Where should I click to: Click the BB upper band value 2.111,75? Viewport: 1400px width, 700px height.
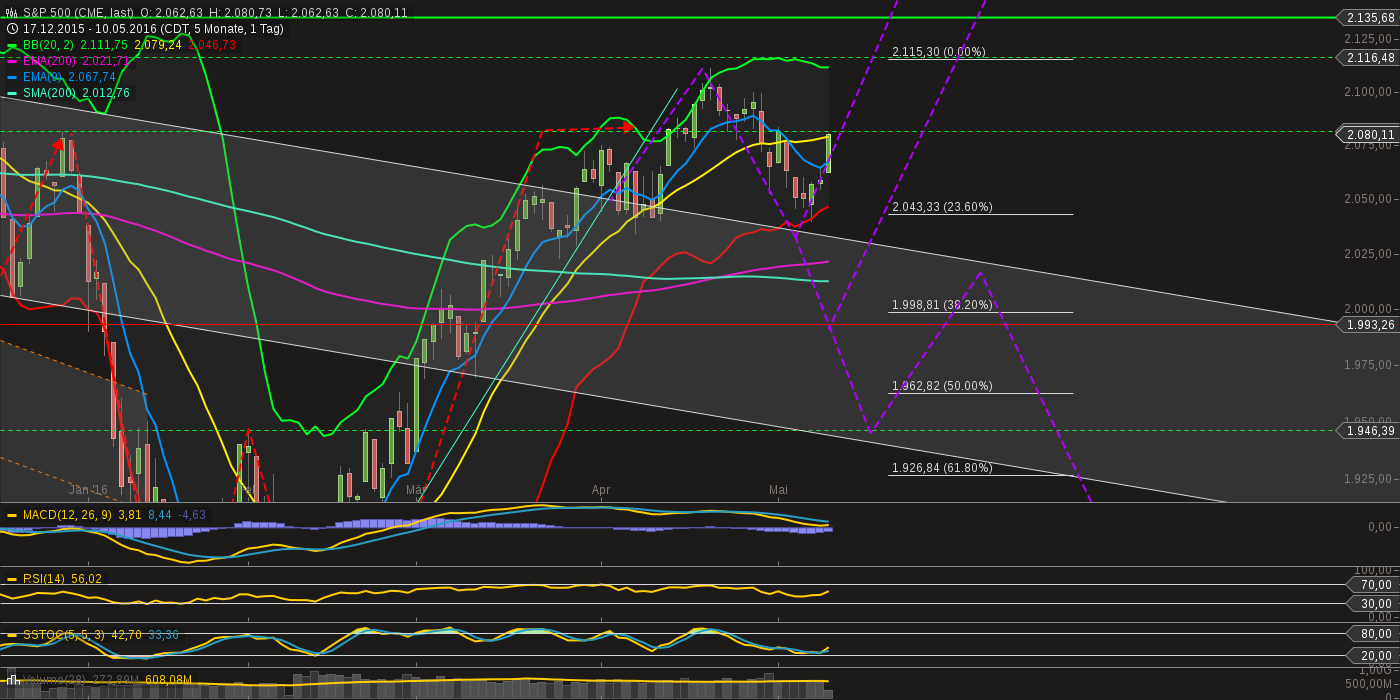pyautogui.click(x=104, y=45)
